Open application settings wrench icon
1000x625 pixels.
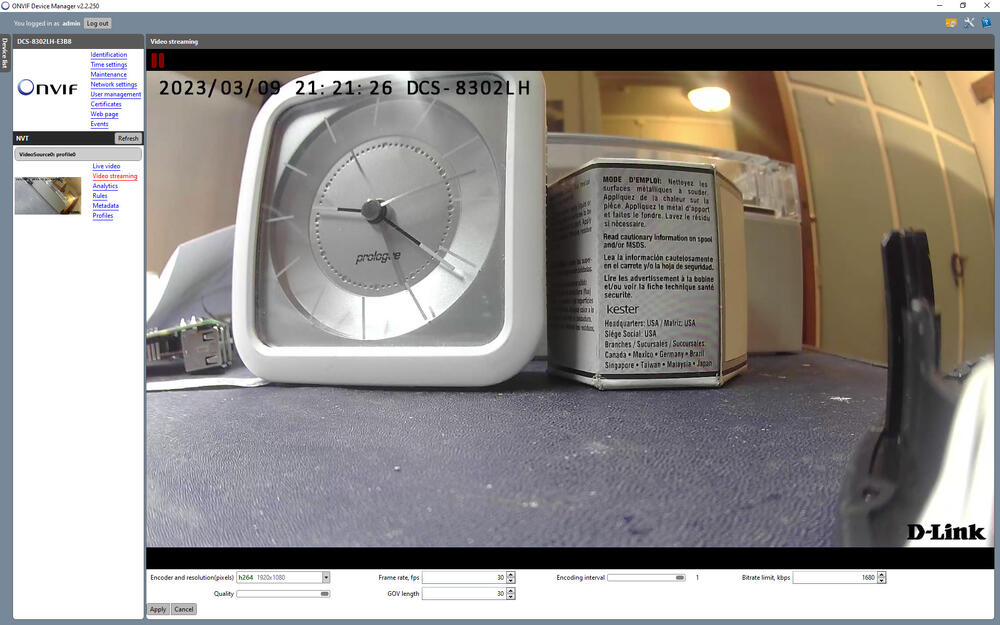(x=968, y=23)
